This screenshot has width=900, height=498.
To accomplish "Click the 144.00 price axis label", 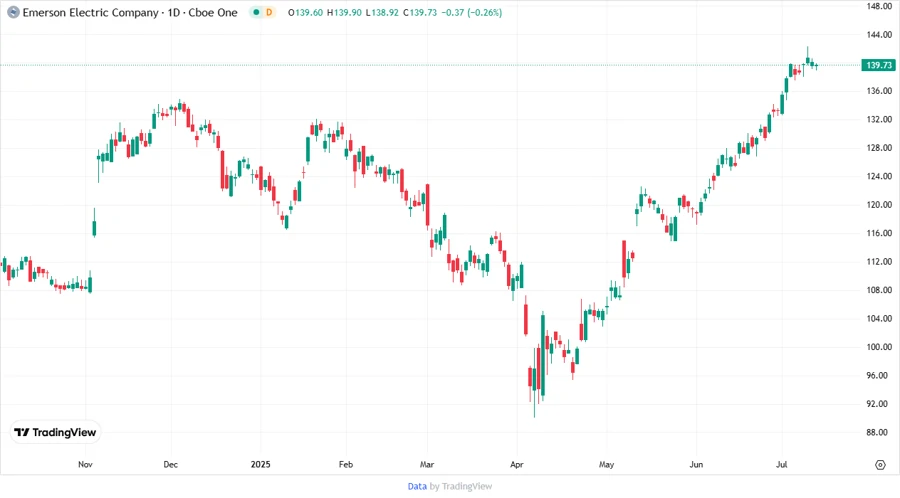I will 879,35.
